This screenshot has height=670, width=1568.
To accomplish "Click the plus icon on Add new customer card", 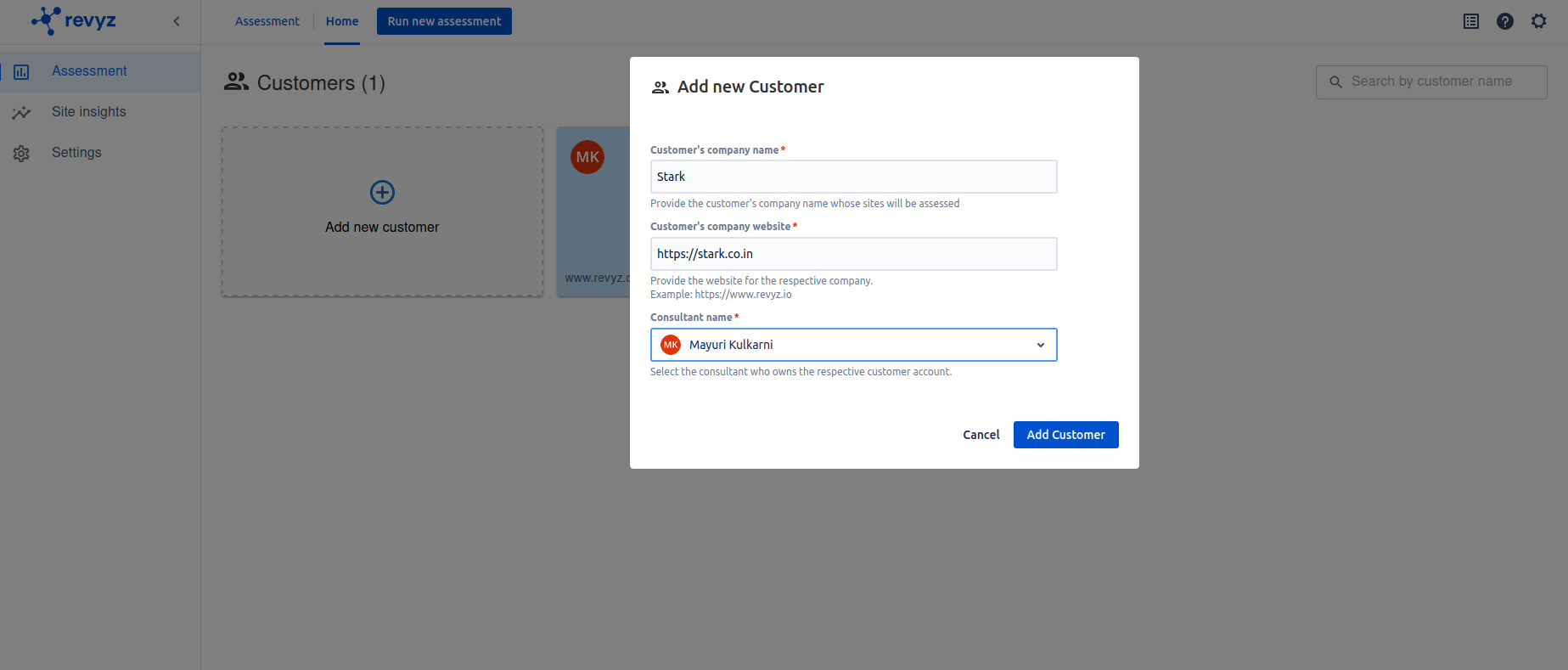I will [x=382, y=192].
